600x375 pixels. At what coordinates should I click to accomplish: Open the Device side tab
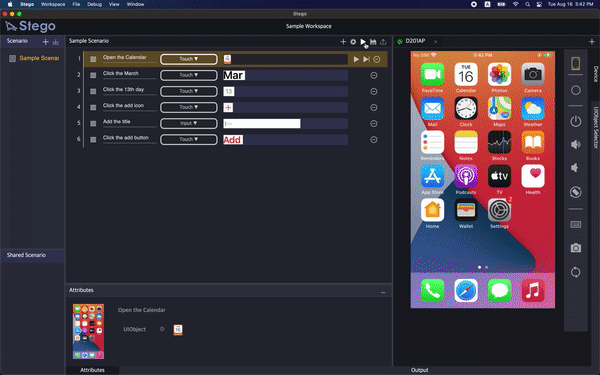(596, 74)
